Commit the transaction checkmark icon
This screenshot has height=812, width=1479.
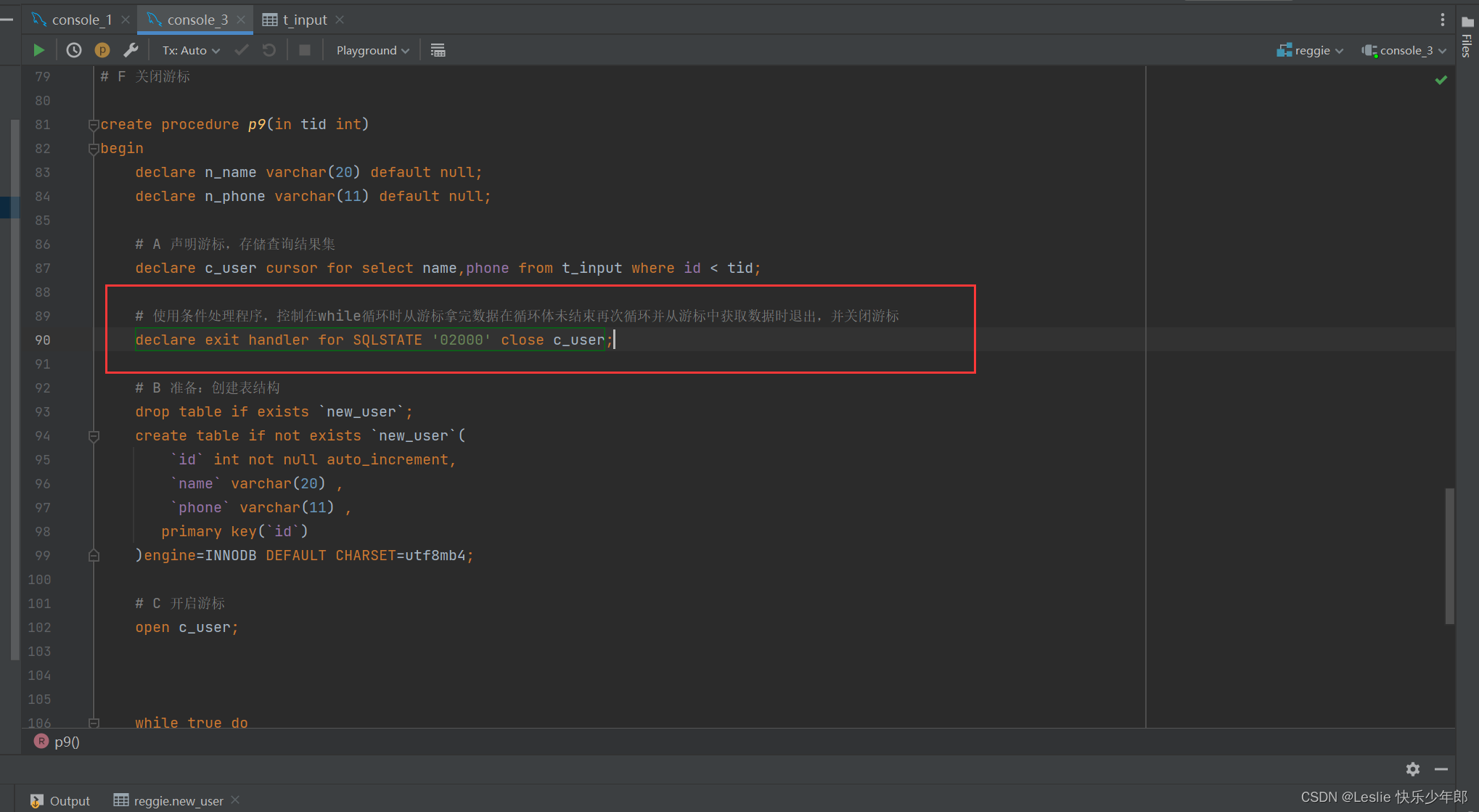[242, 50]
